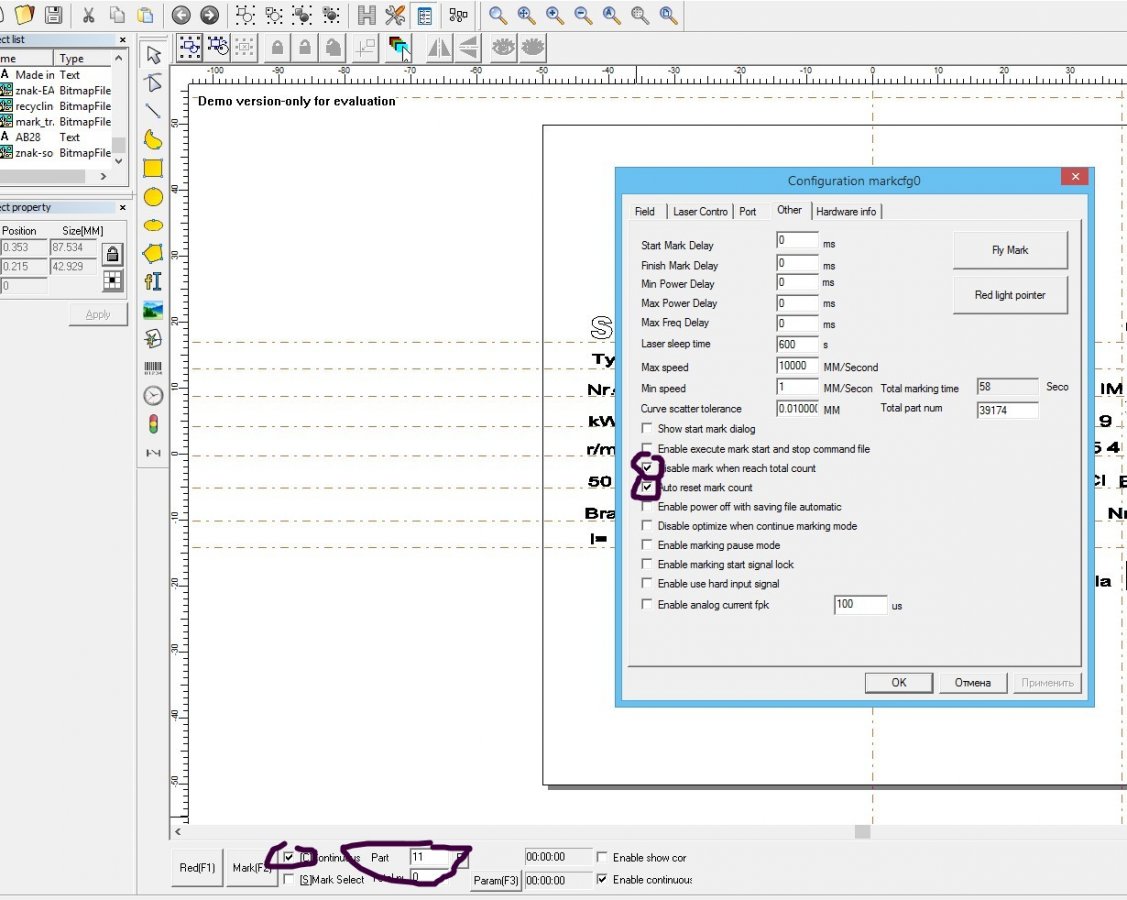The height and width of the screenshot is (900, 1127).
Task: Click the Save floppy disk icon
Action: pos(53,15)
